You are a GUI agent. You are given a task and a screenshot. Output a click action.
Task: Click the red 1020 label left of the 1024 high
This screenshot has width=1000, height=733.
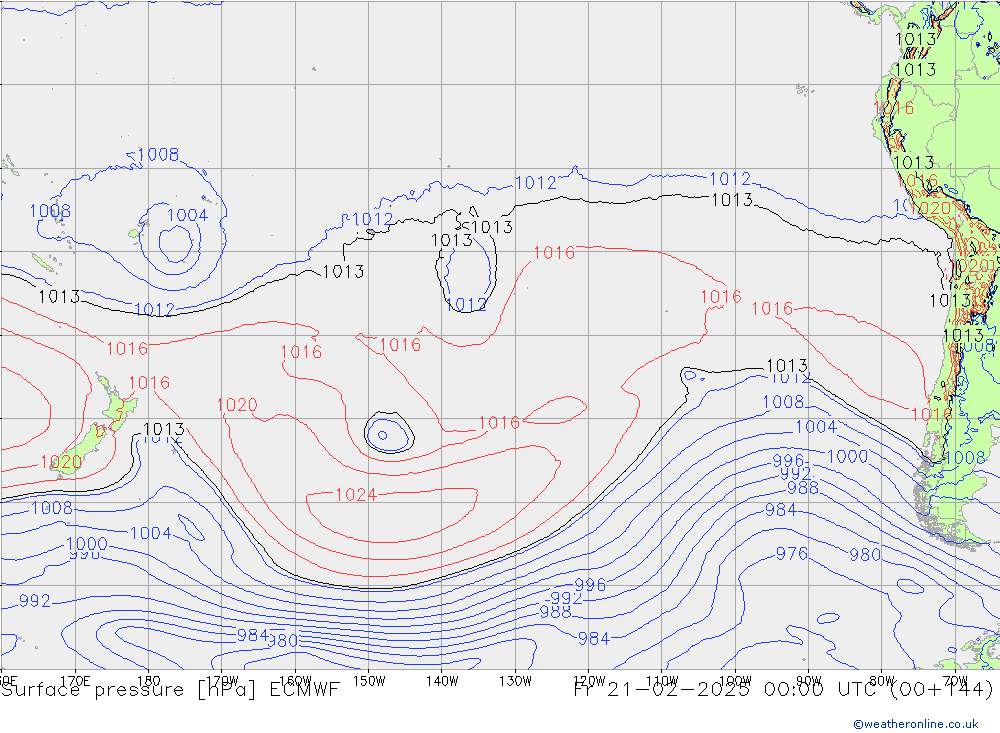tap(237, 404)
